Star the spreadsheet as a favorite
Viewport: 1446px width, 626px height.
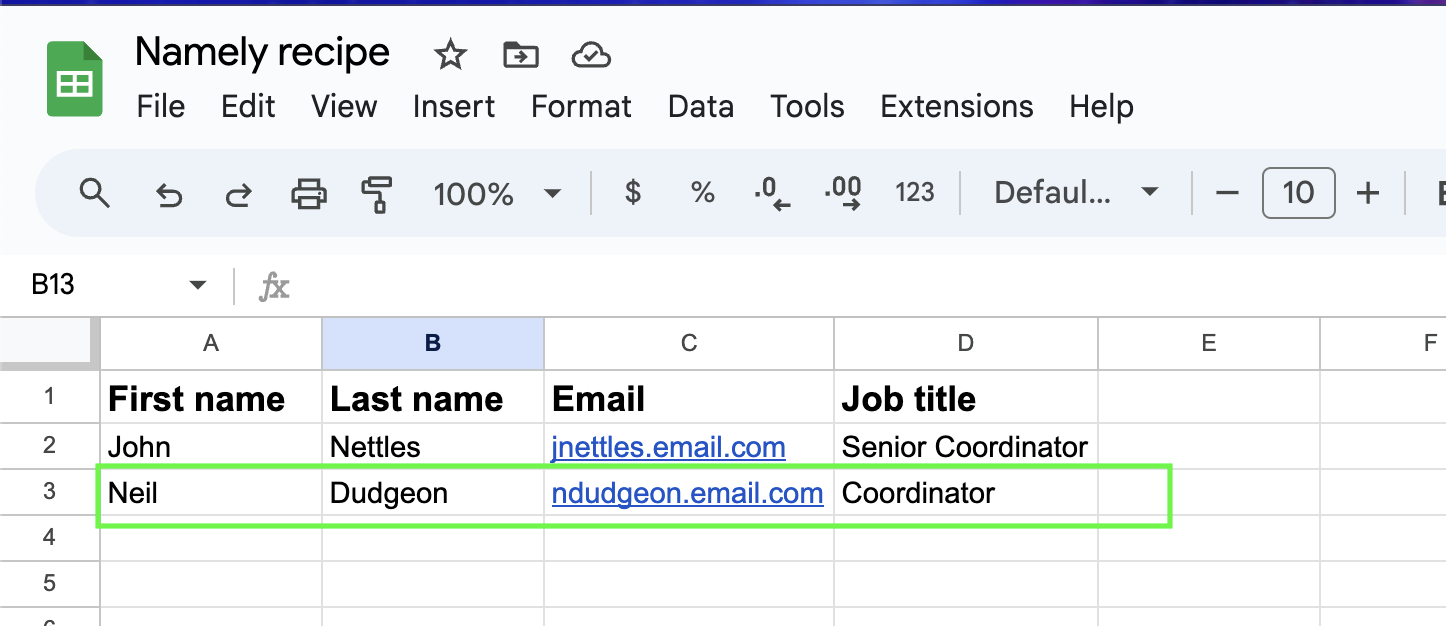[x=450, y=55]
